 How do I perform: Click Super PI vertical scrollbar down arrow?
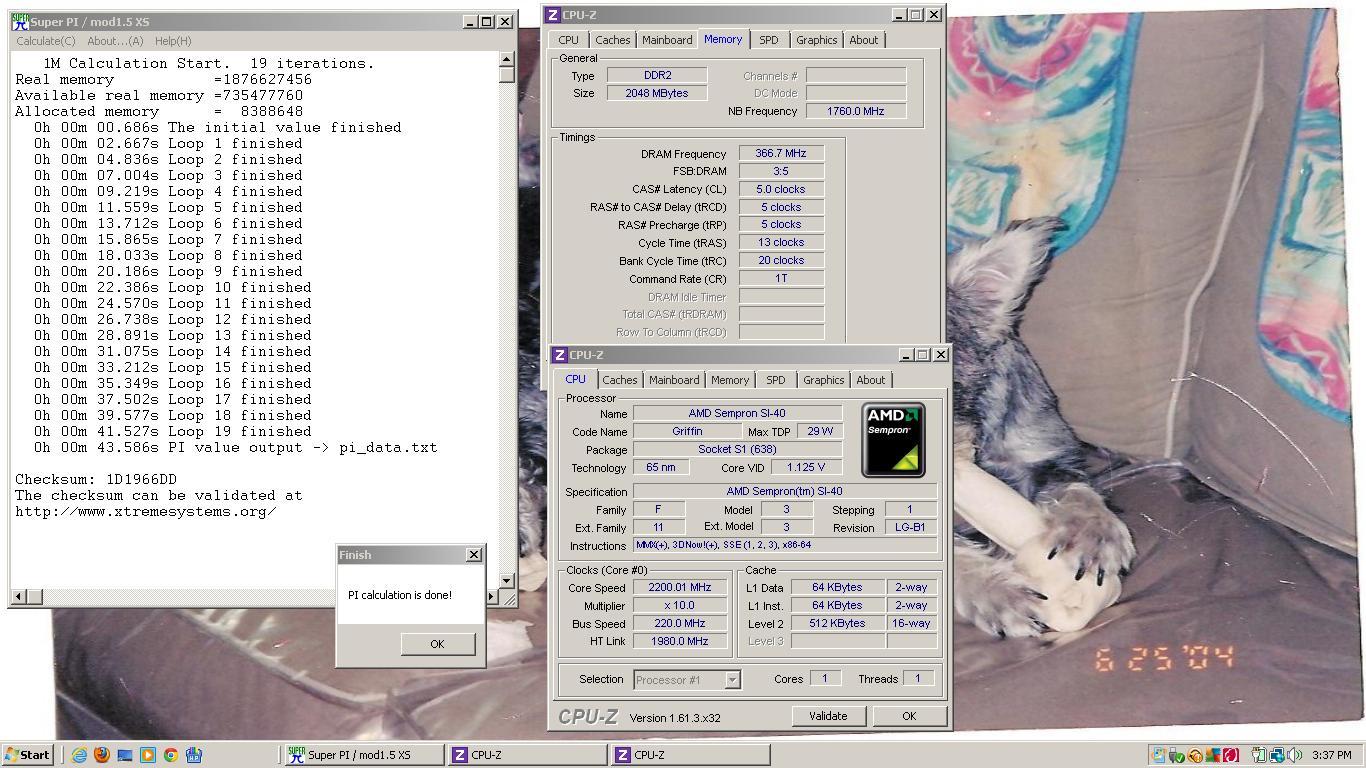coord(507,580)
